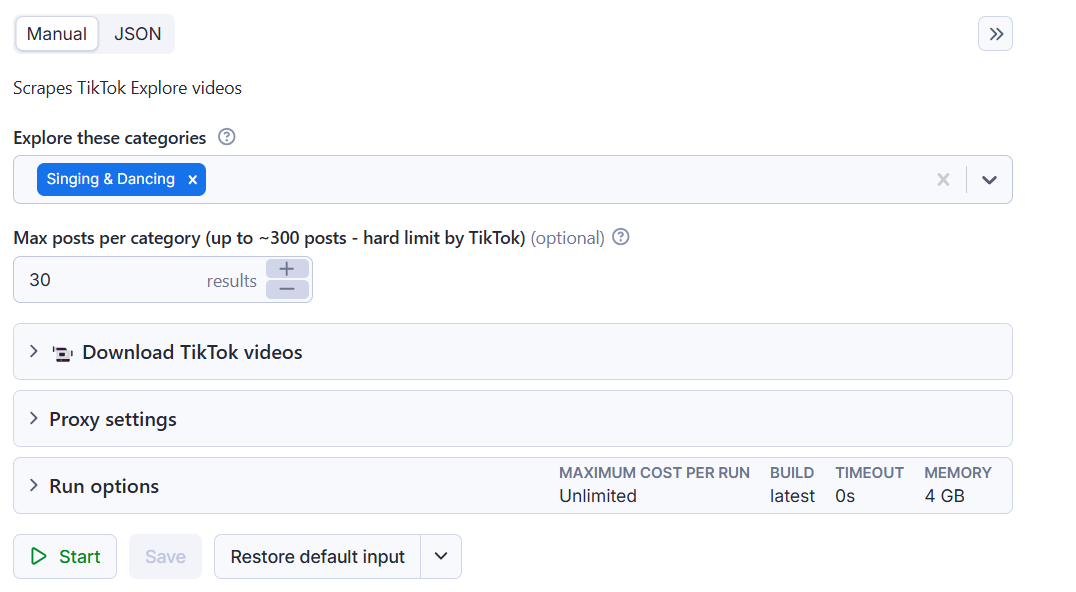The width and height of the screenshot is (1076, 592).
Task: Decrease max posts with minus button
Action: tap(287, 289)
